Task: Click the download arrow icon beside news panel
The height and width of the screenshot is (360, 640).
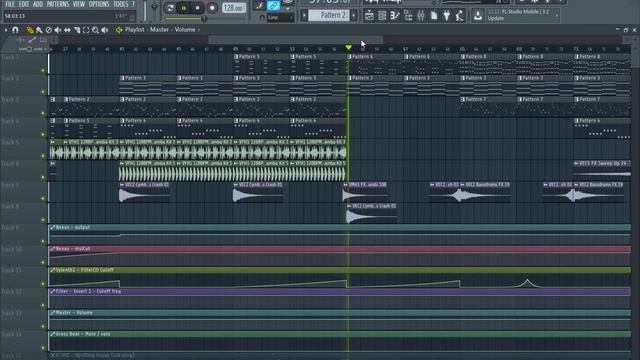Action: pos(478,16)
